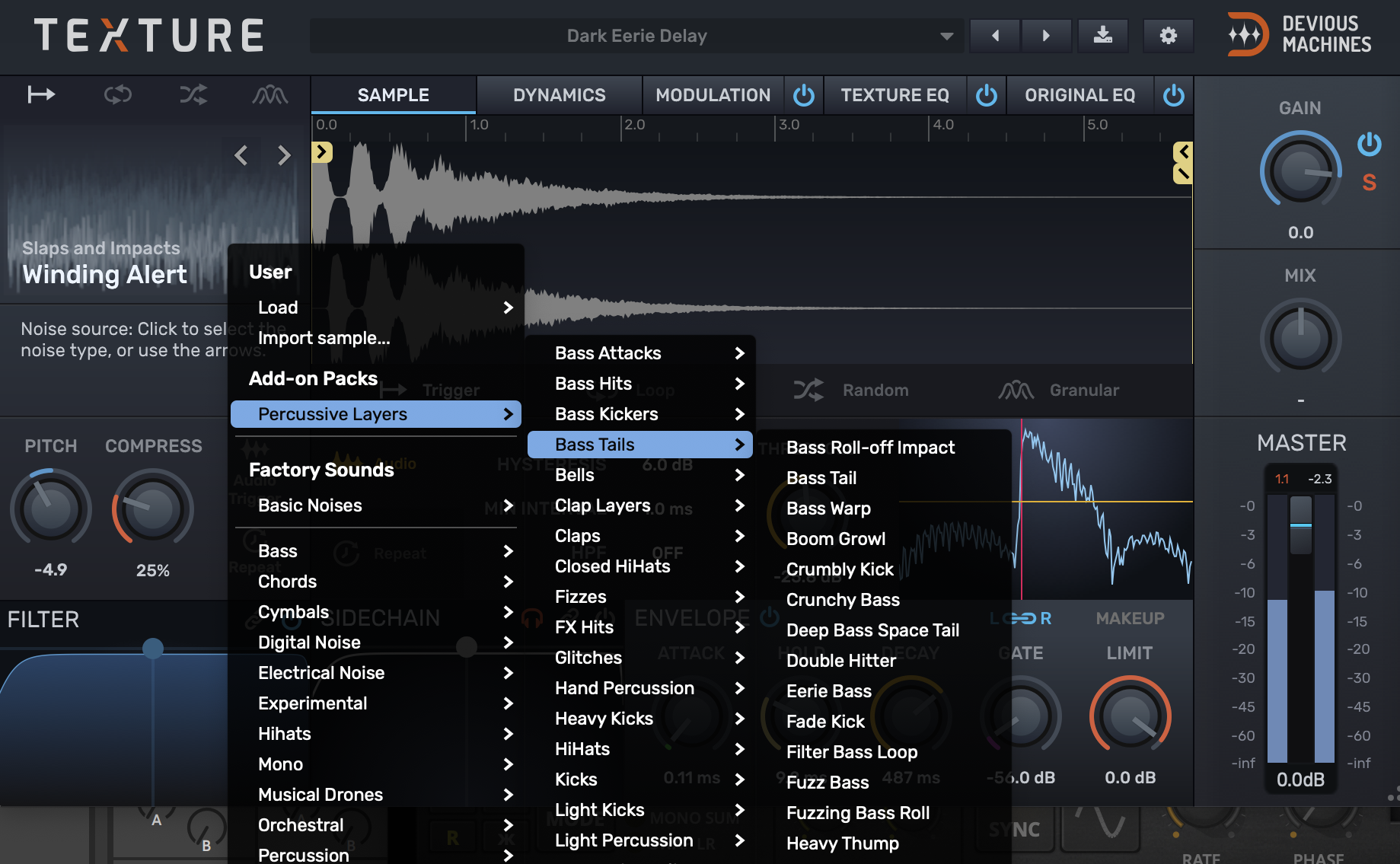Click the master 0.0dB value field
Screen dimensions: 1400x864
tap(1300, 780)
